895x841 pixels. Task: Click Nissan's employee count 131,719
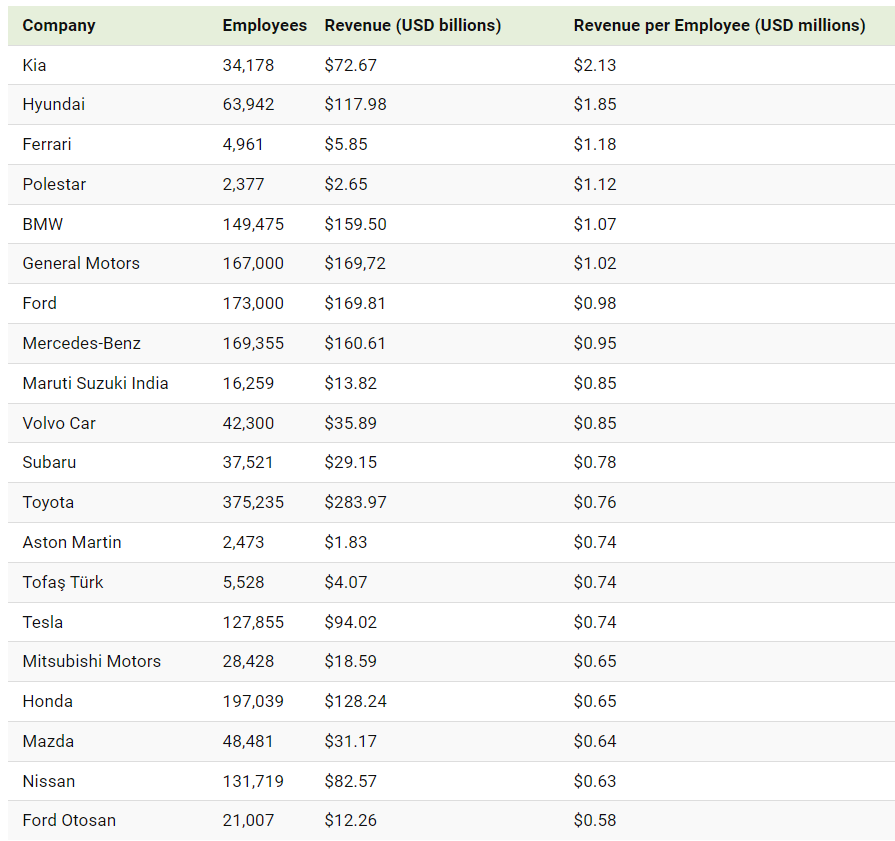pyautogui.click(x=253, y=781)
